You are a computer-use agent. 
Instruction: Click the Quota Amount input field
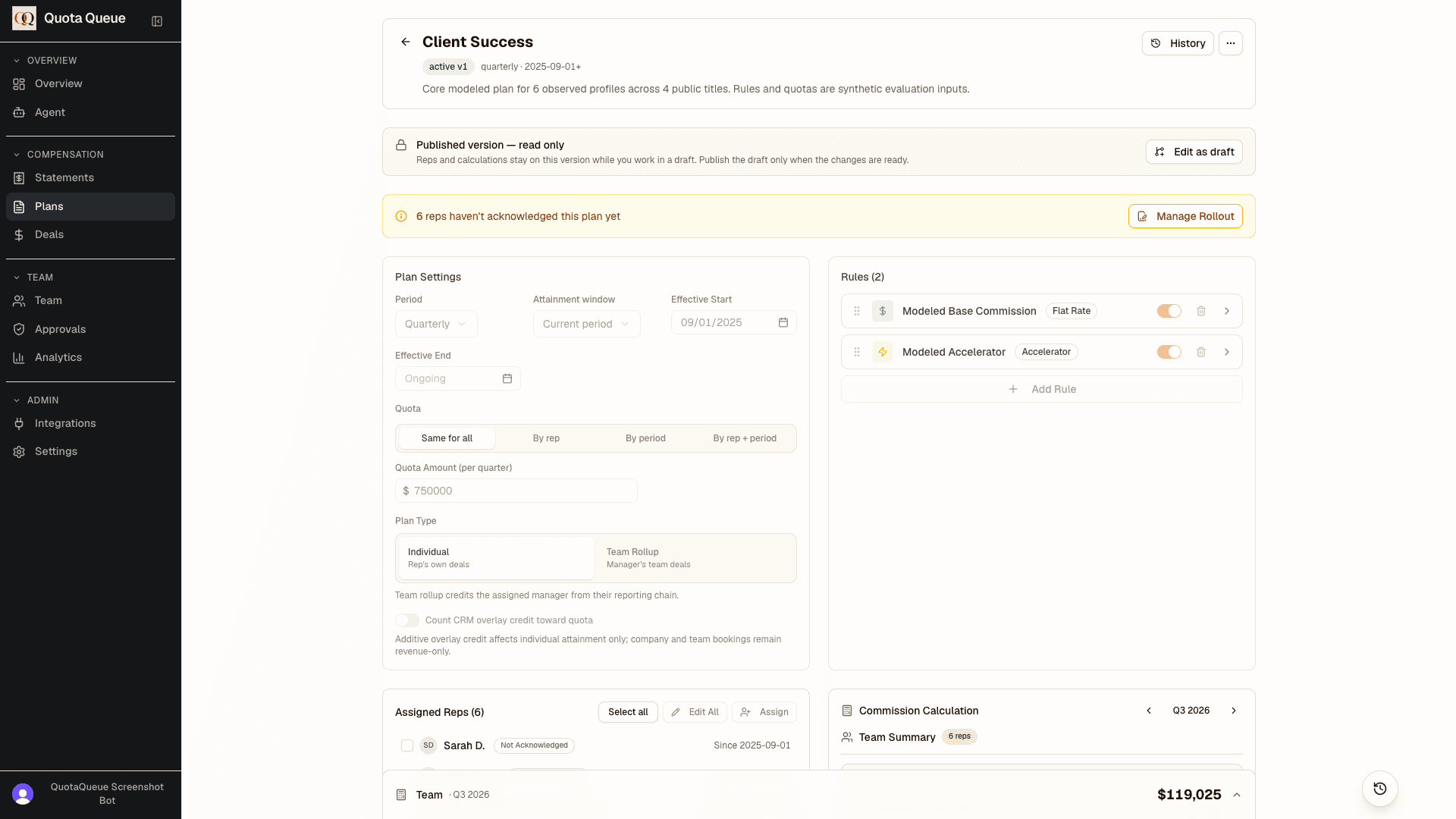516,491
